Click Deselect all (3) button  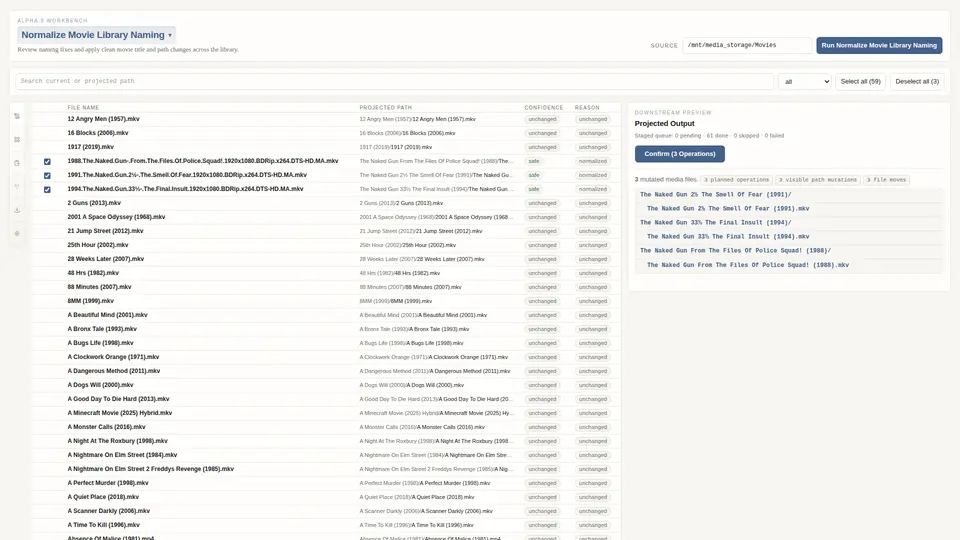[x=917, y=81]
